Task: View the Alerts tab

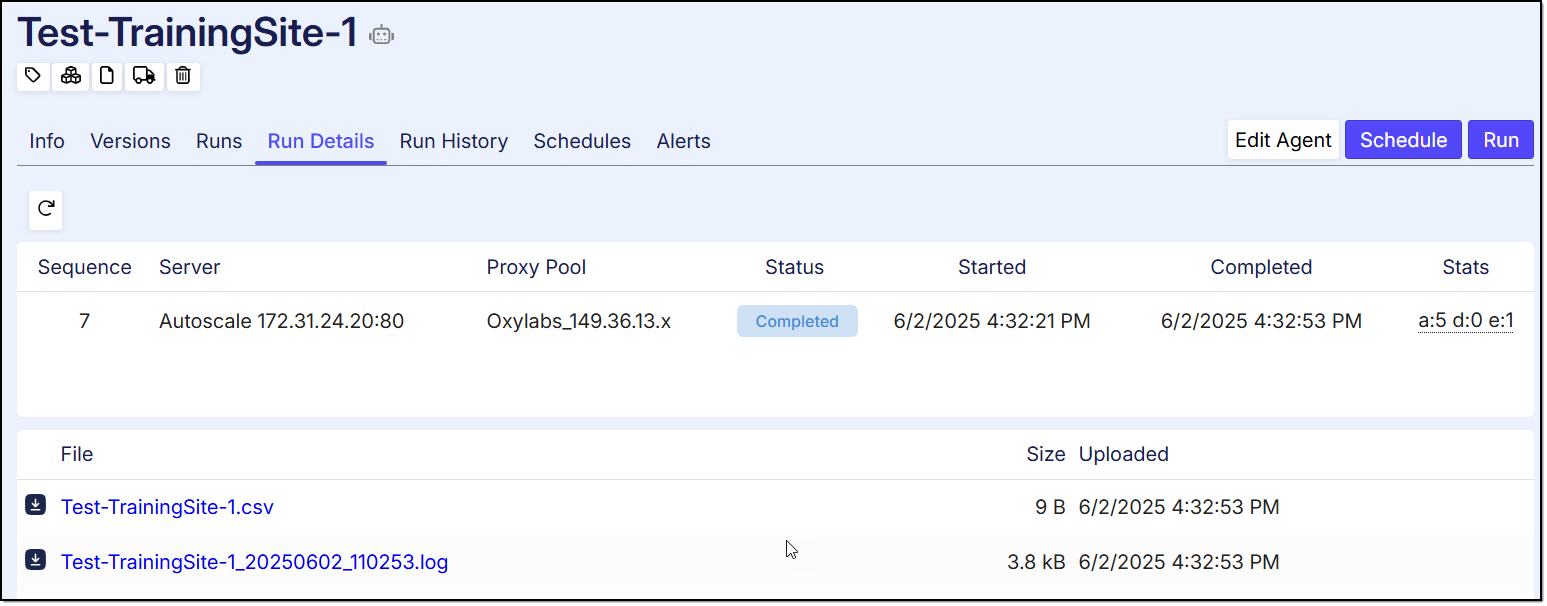Action: 683,141
